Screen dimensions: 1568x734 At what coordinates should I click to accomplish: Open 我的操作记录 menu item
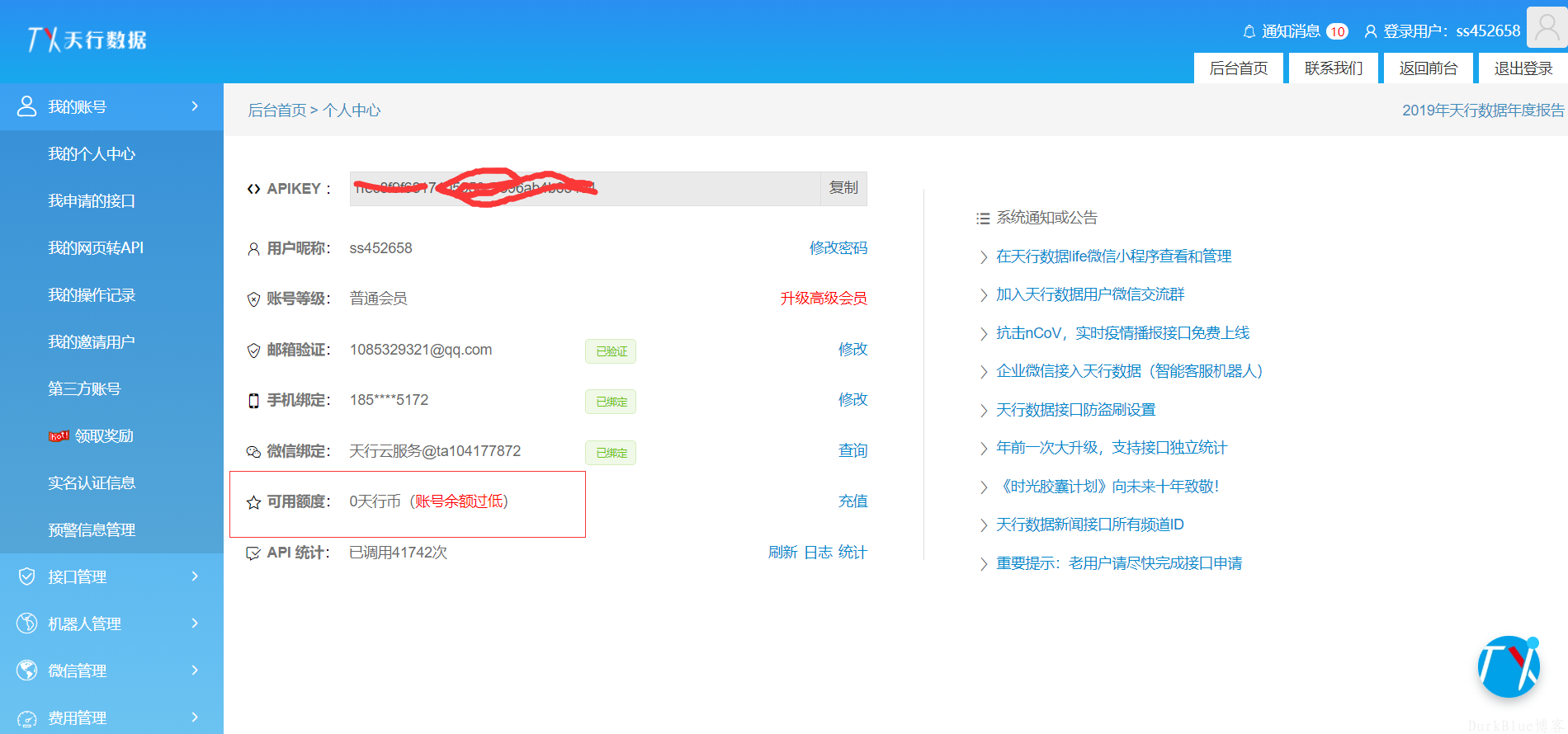point(92,295)
